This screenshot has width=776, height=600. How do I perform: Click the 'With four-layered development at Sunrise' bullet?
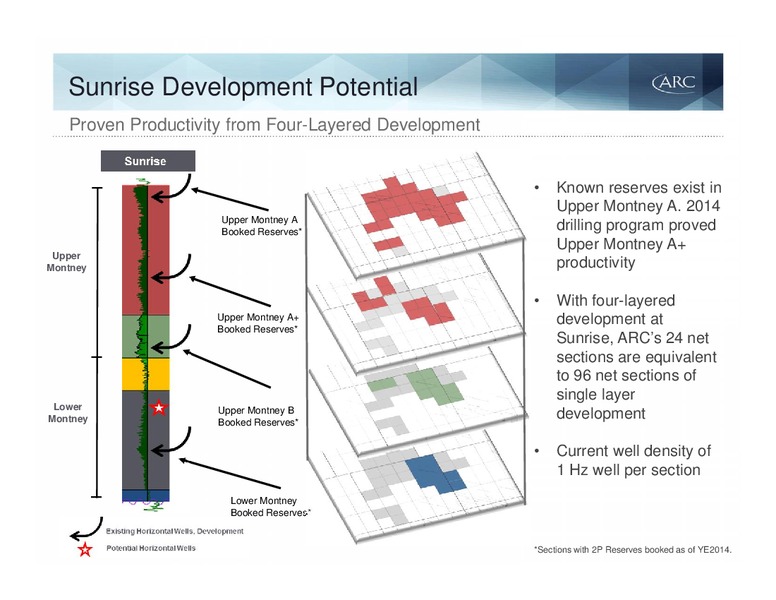pyautogui.click(x=636, y=356)
